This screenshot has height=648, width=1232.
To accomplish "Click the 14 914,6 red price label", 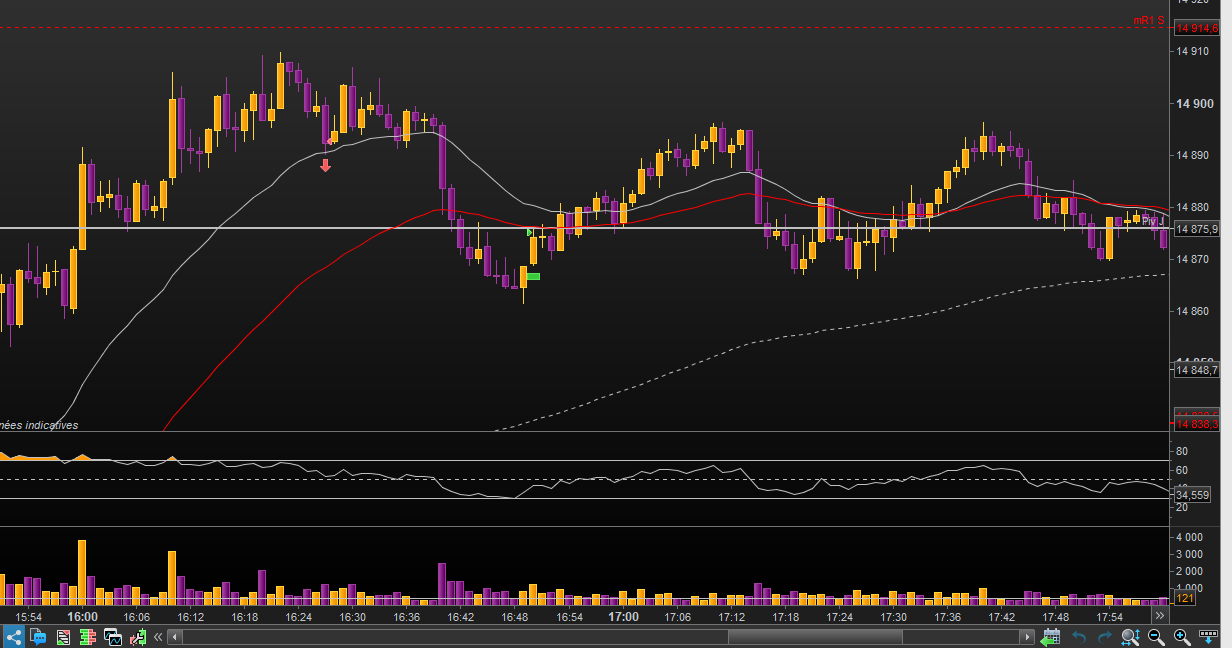I will (x=1197, y=28).
